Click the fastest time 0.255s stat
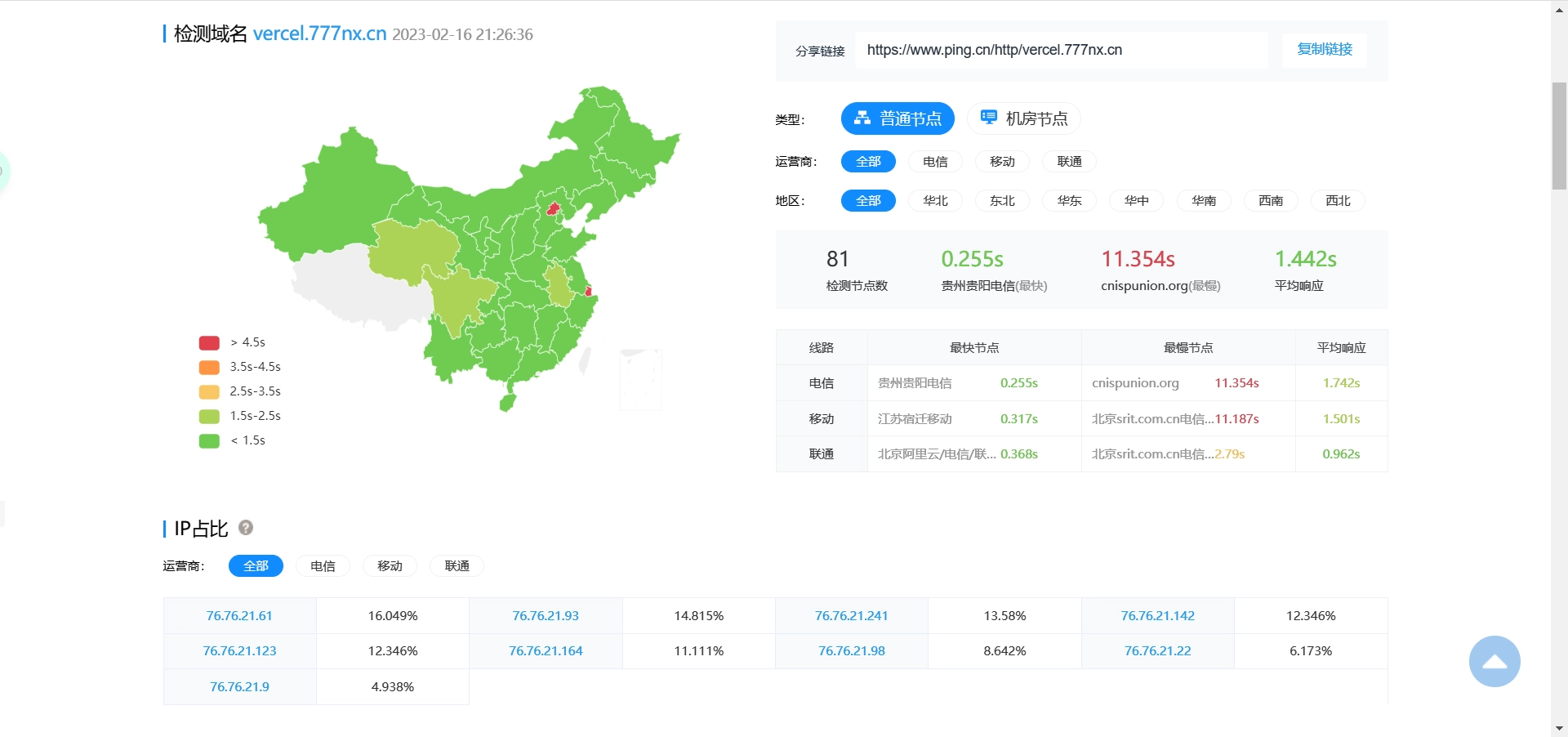The width and height of the screenshot is (1568, 737). point(972,259)
